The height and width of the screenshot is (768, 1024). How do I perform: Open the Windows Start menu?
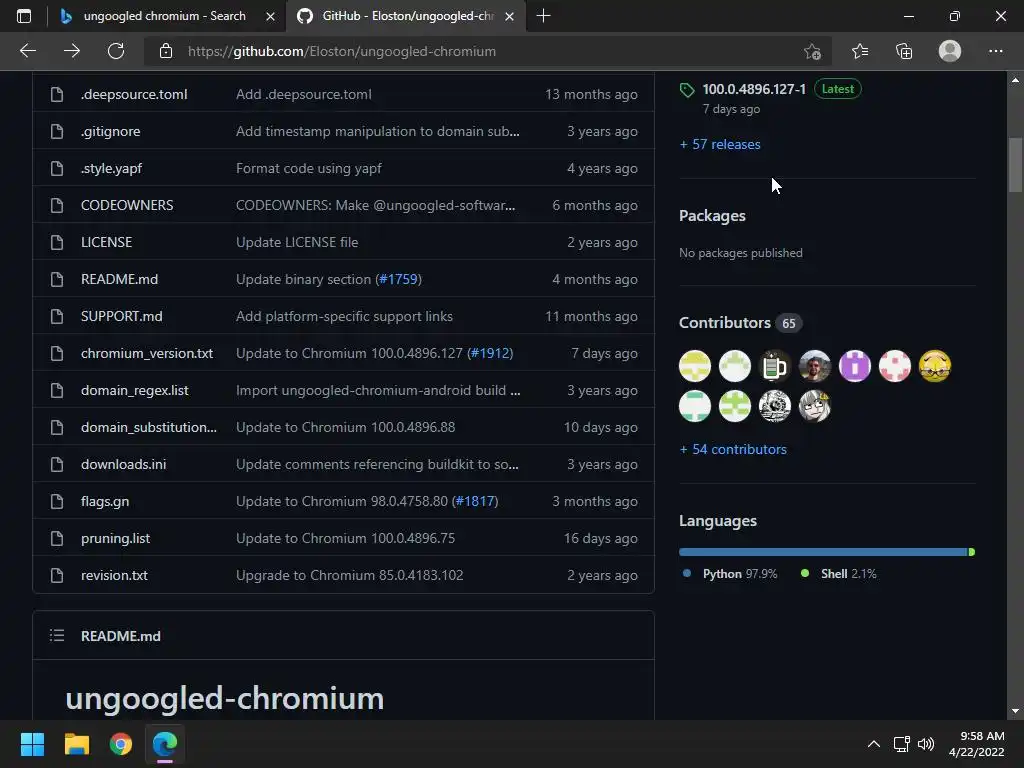(x=32, y=744)
